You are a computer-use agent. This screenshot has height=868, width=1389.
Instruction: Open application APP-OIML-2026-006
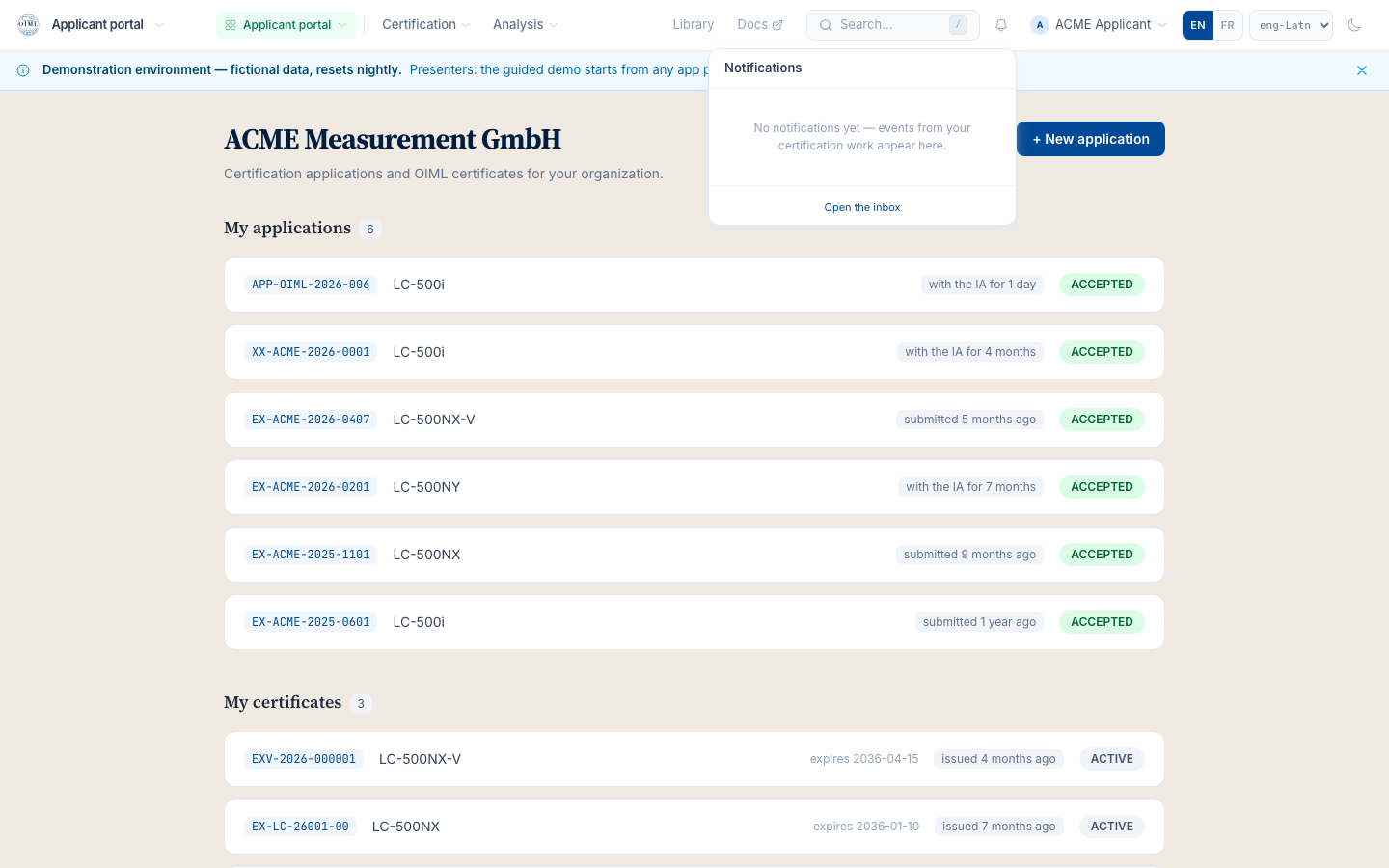pos(694,285)
